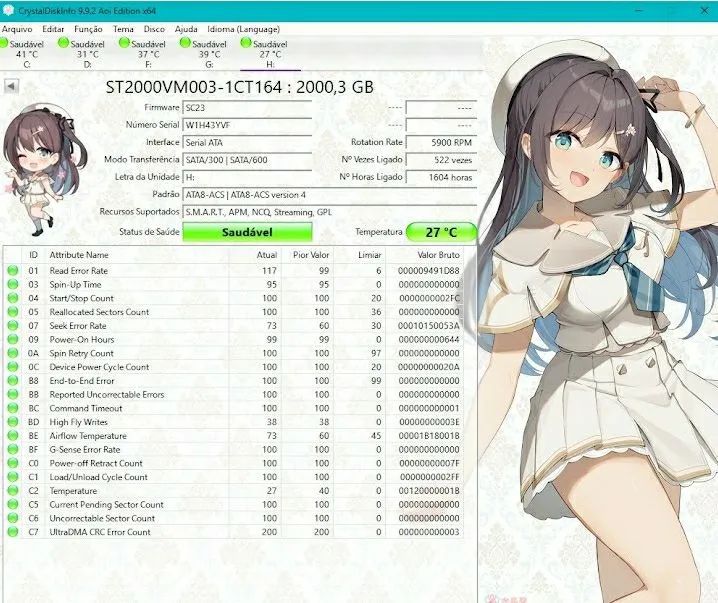Select the Reallocated Sectors Count attribute name
The image size is (718, 603).
click(x=99, y=312)
